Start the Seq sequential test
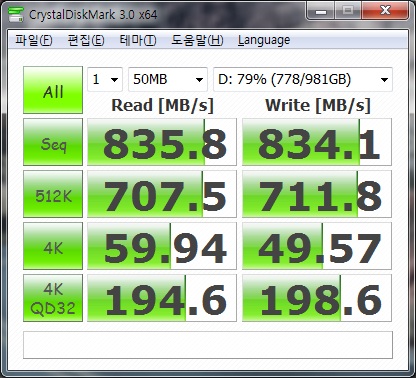 (x=53, y=142)
